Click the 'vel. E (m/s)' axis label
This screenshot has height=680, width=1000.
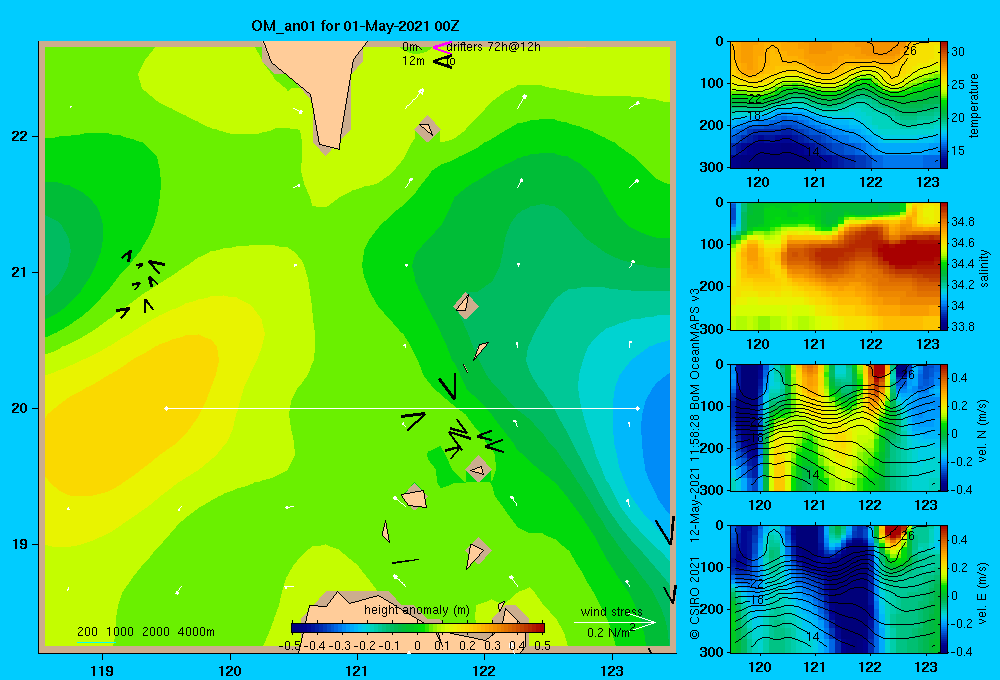[983, 591]
